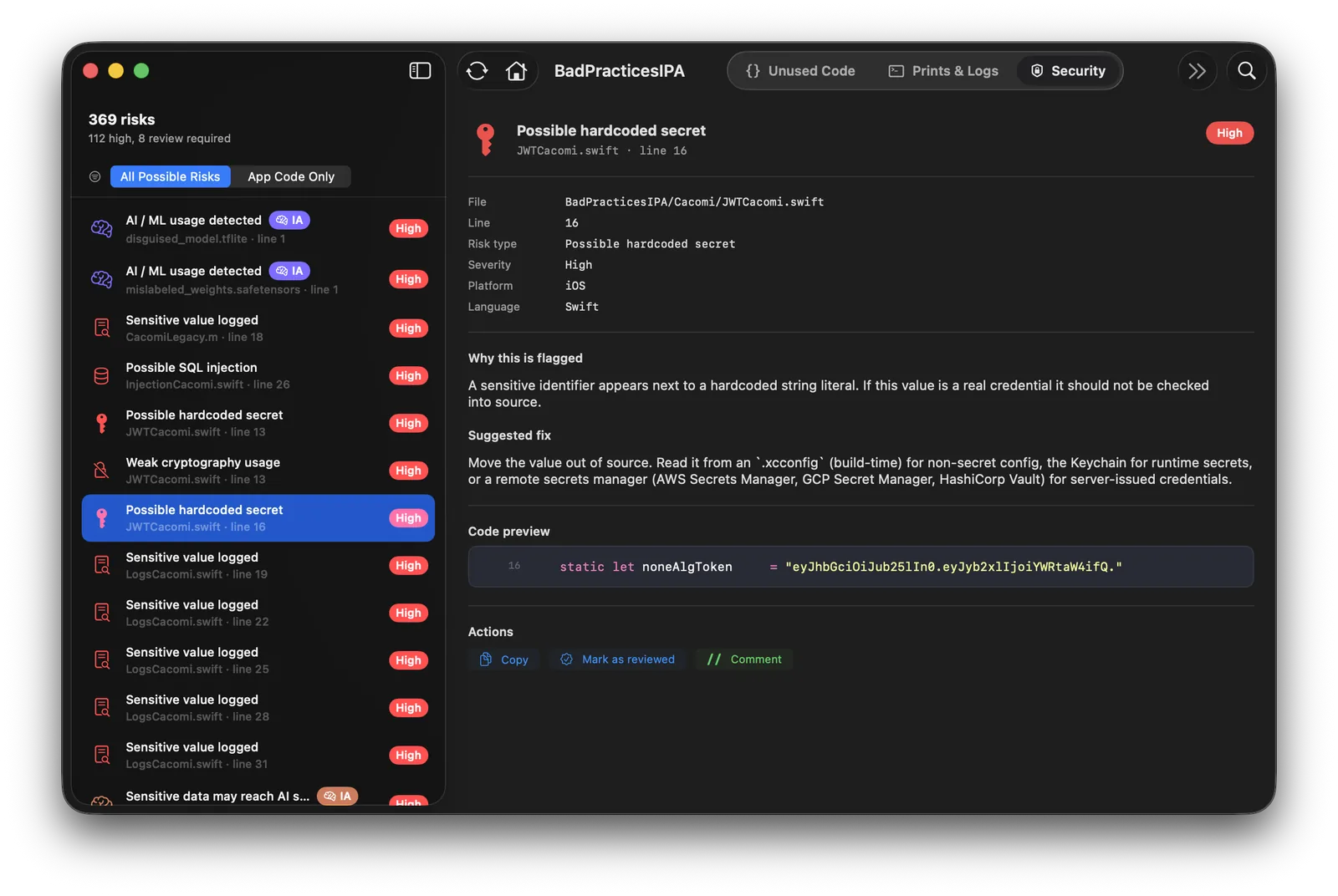Image resolution: width=1338 pixels, height=896 pixels.
Task: Click database icon of SQL injection risk
Action: tap(101, 375)
